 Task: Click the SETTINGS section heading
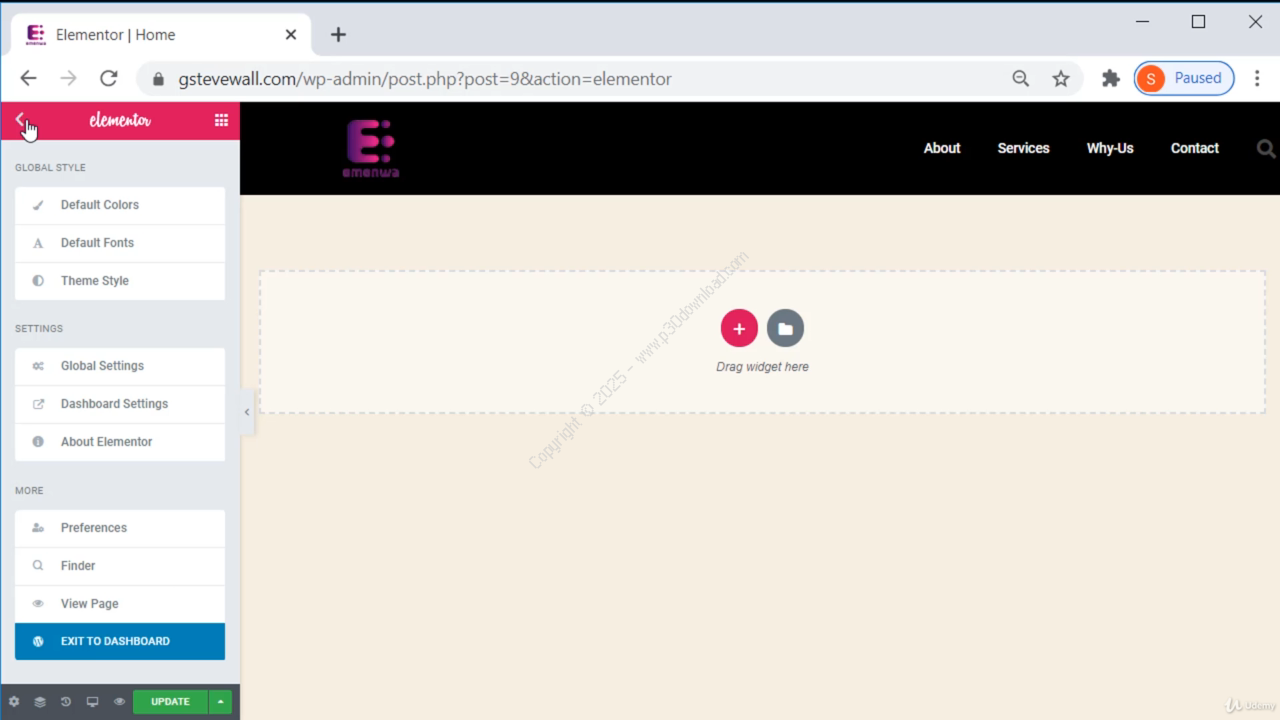(x=39, y=329)
